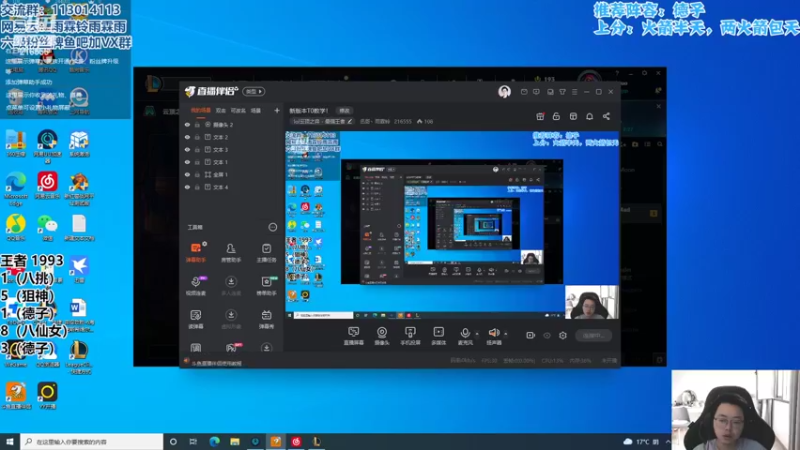This screenshot has height=450, width=800.
Task: Open the 主播任务 tool
Action: (x=266, y=253)
